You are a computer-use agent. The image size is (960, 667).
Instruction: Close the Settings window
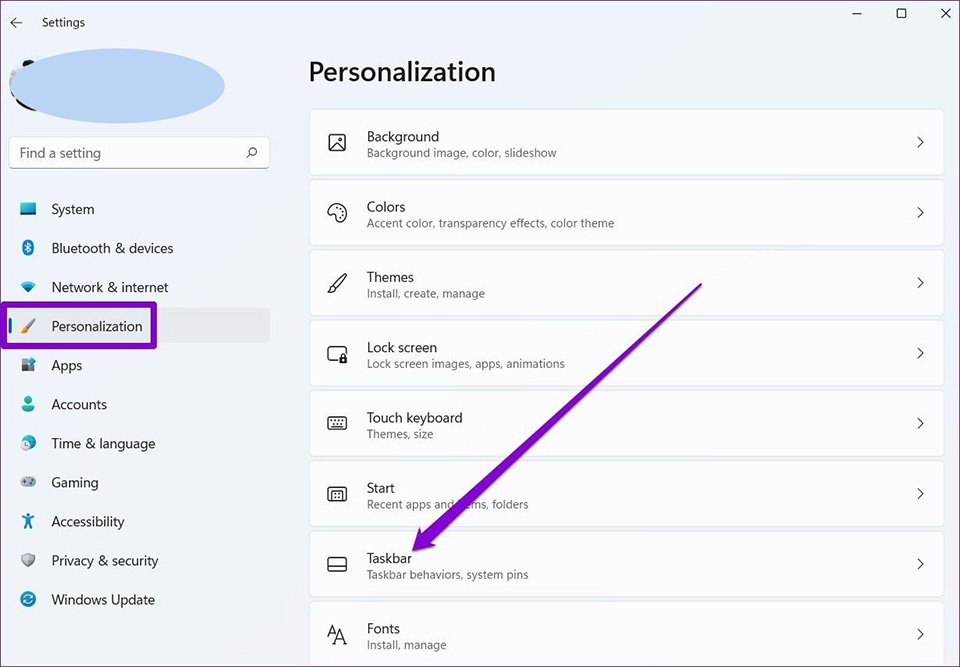point(945,13)
